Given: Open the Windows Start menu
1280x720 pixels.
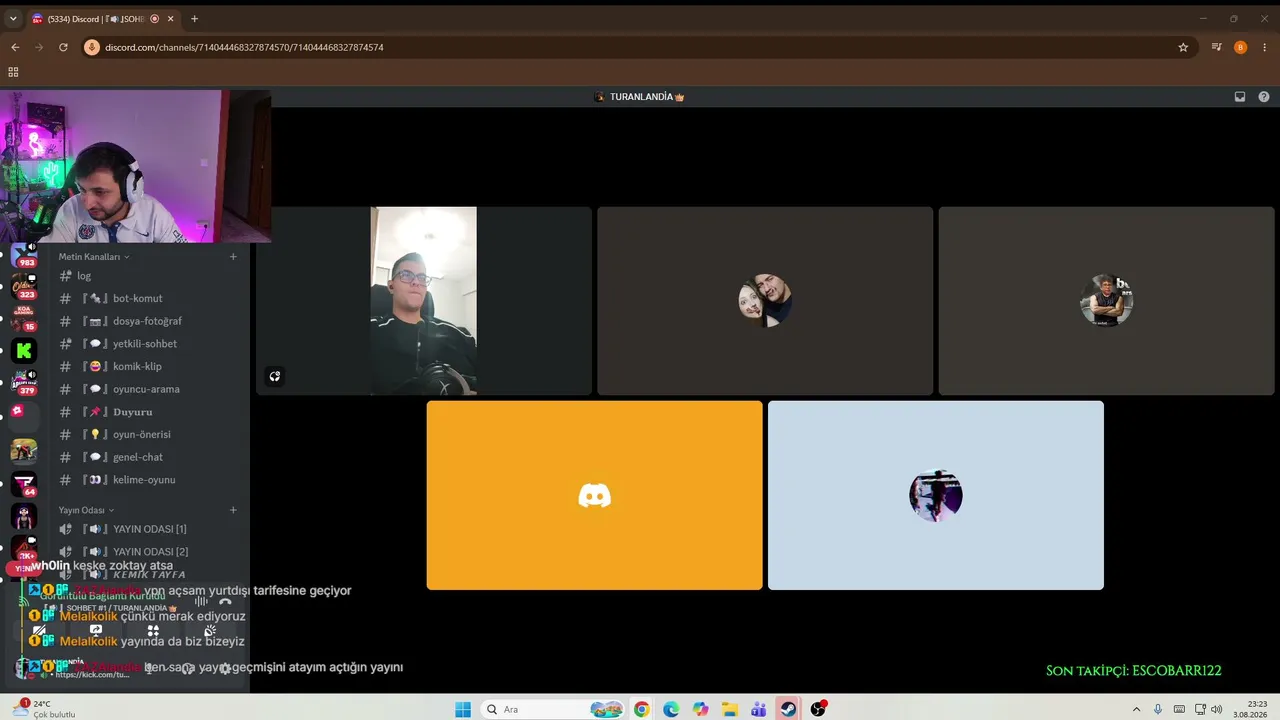Looking at the screenshot, I should pyautogui.click(x=463, y=709).
